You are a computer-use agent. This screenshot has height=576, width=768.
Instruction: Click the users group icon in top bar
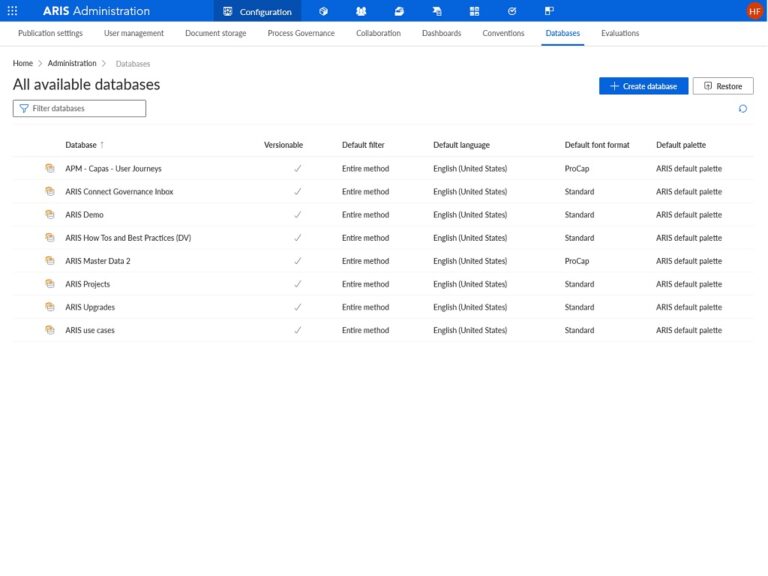pos(361,11)
